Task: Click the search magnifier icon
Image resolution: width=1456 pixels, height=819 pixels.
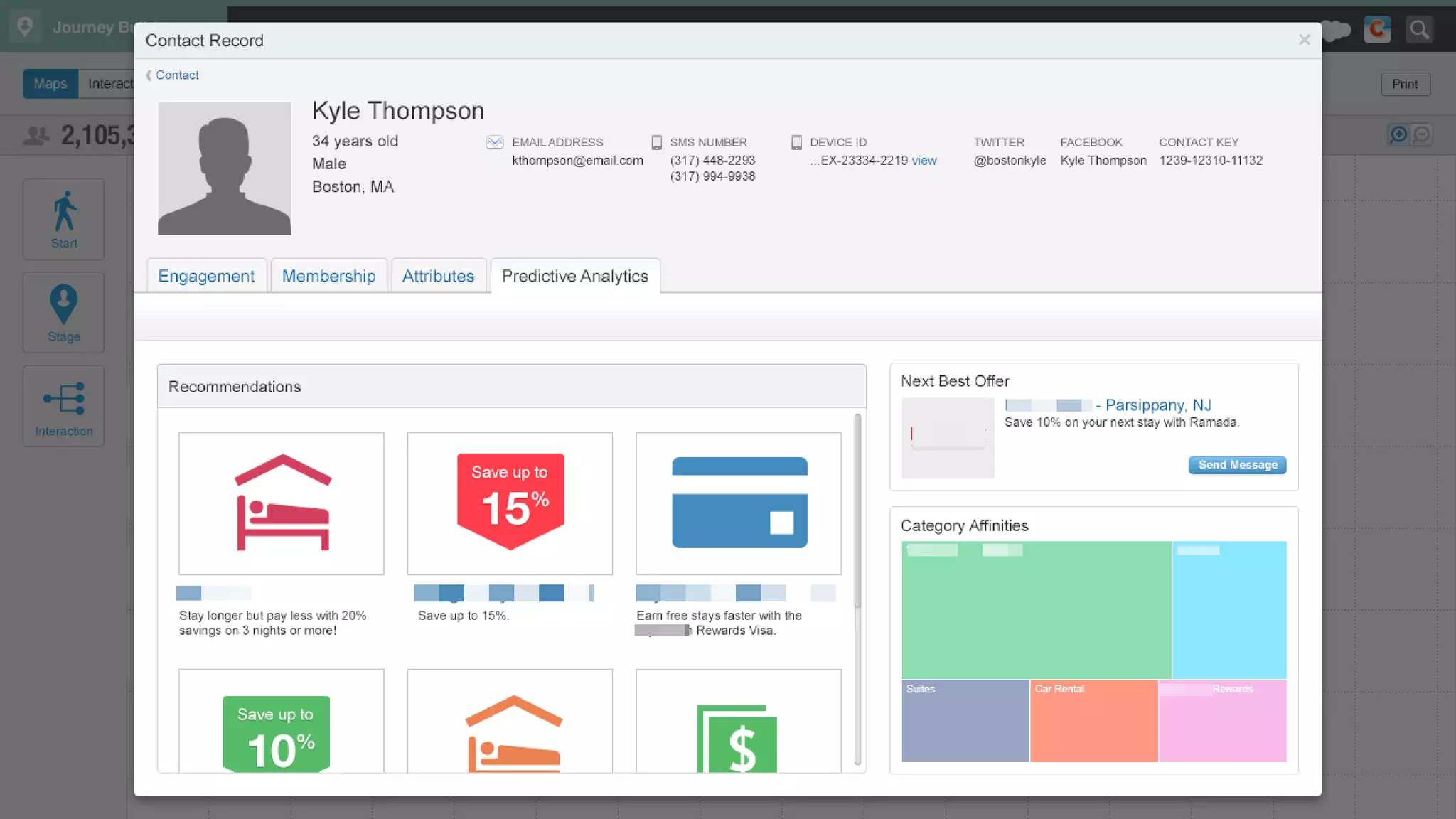Action: point(1419,29)
